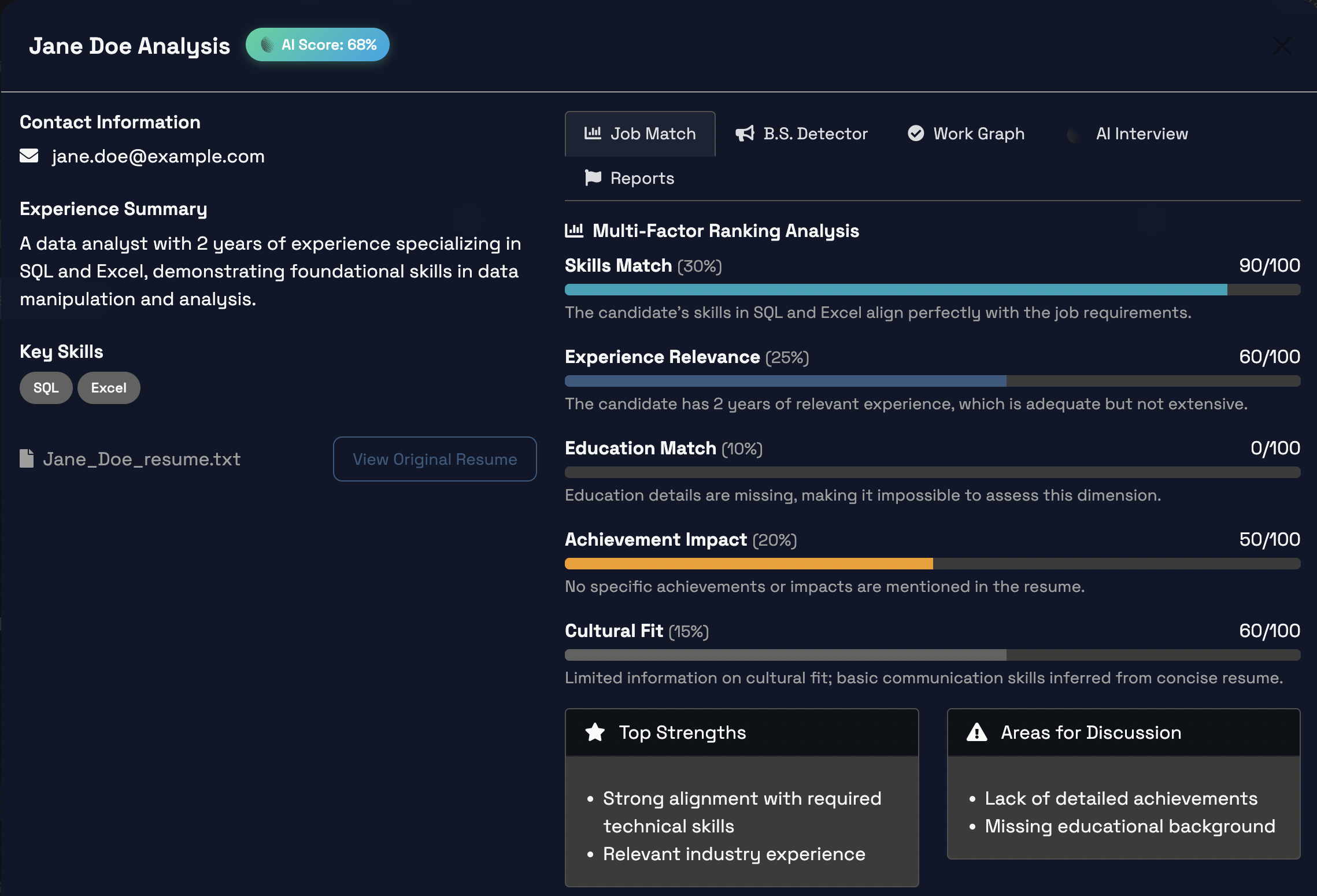The image size is (1317, 896).
Task: Click the star icon in Top Strengths
Action: click(595, 732)
